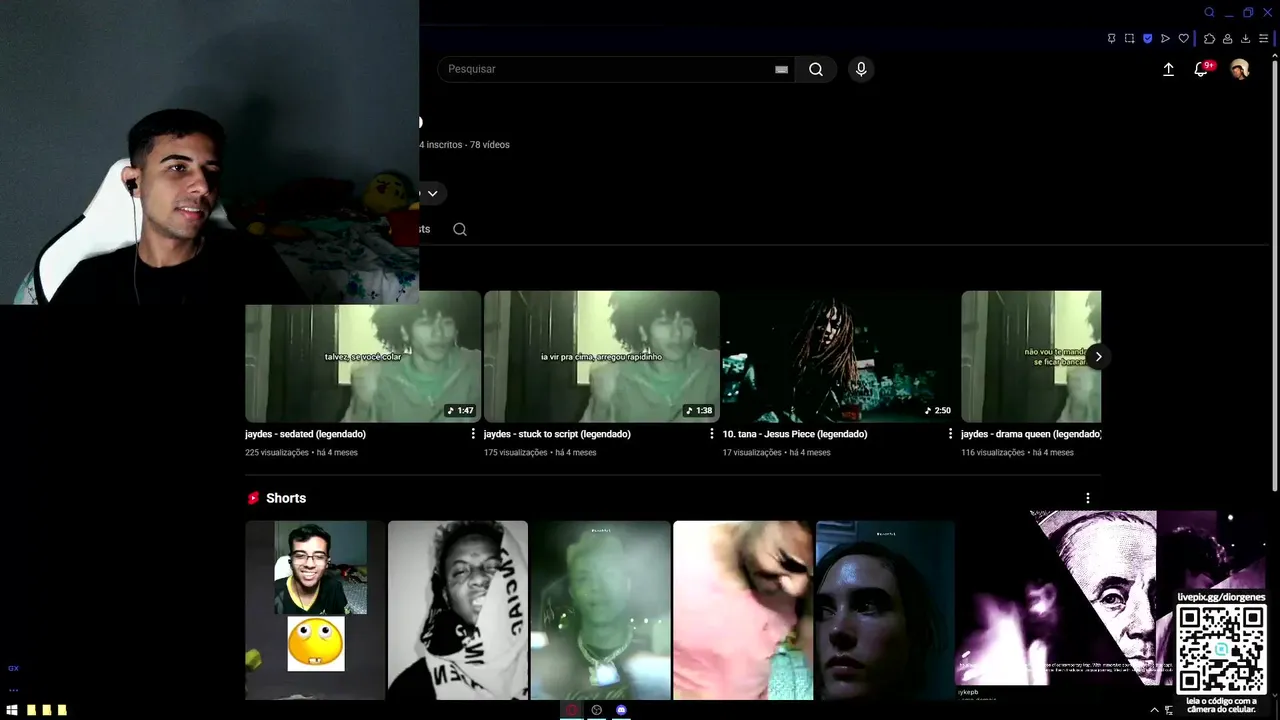The width and height of the screenshot is (1280, 720).
Task: Click the "78 vídeos" channel stat text
Action: (x=490, y=145)
